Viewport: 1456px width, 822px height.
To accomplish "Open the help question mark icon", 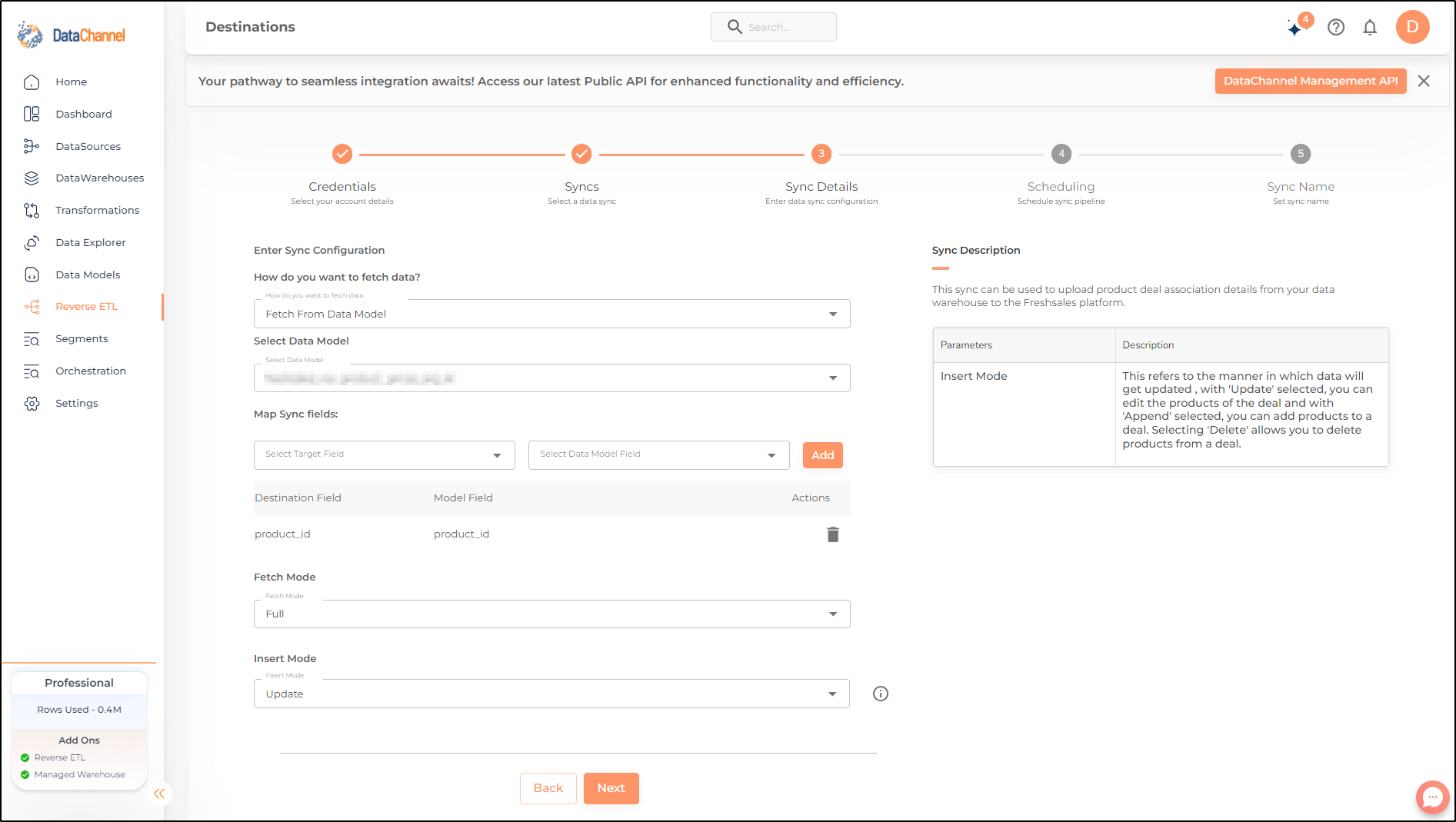I will (1336, 28).
